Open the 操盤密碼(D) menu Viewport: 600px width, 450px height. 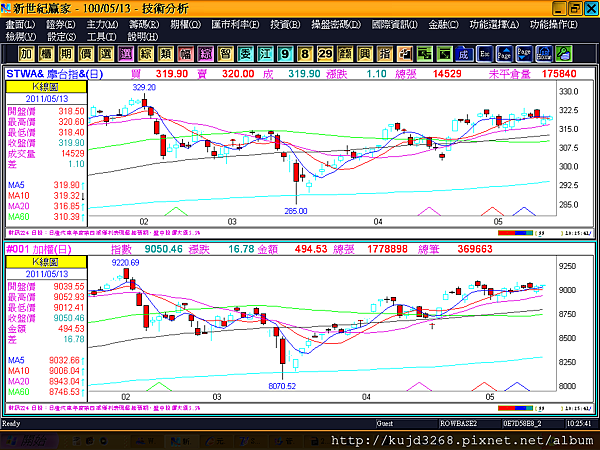pos(336,24)
